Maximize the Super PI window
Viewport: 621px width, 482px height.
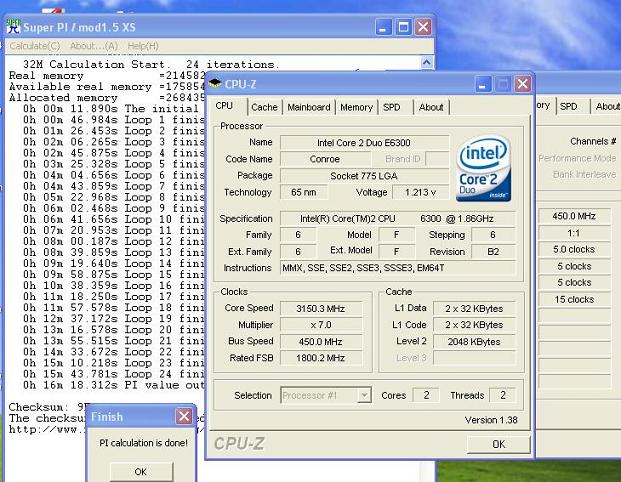point(404,27)
